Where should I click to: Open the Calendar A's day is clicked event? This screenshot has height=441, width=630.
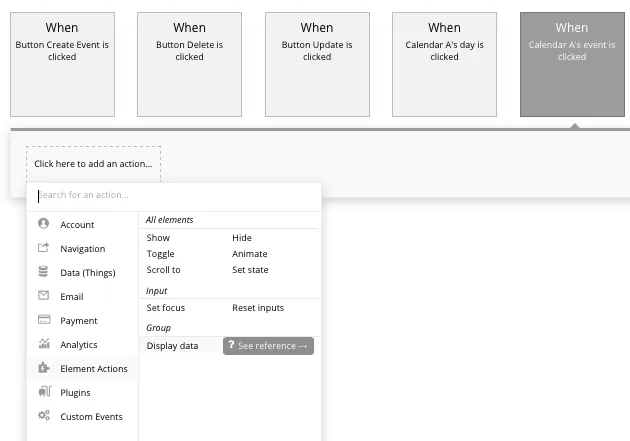(444, 64)
